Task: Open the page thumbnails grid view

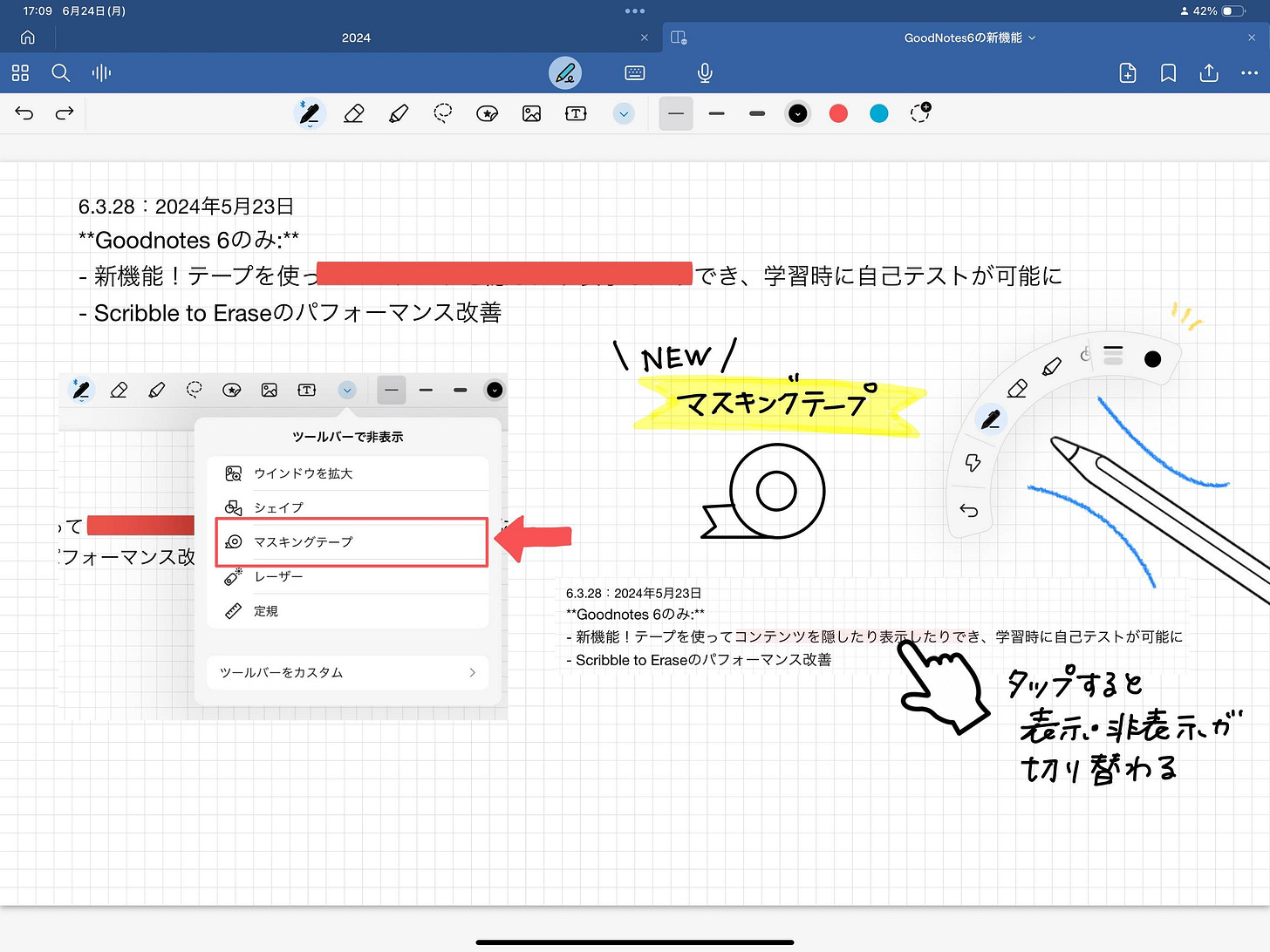Action: click(20, 73)
